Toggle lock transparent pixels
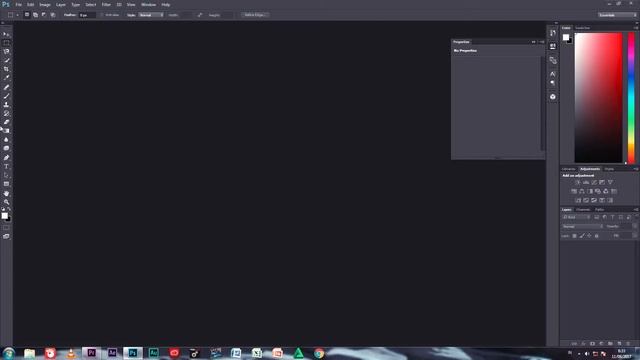The width and height of the screenshot is (640, 360). [x=574, y=236]
